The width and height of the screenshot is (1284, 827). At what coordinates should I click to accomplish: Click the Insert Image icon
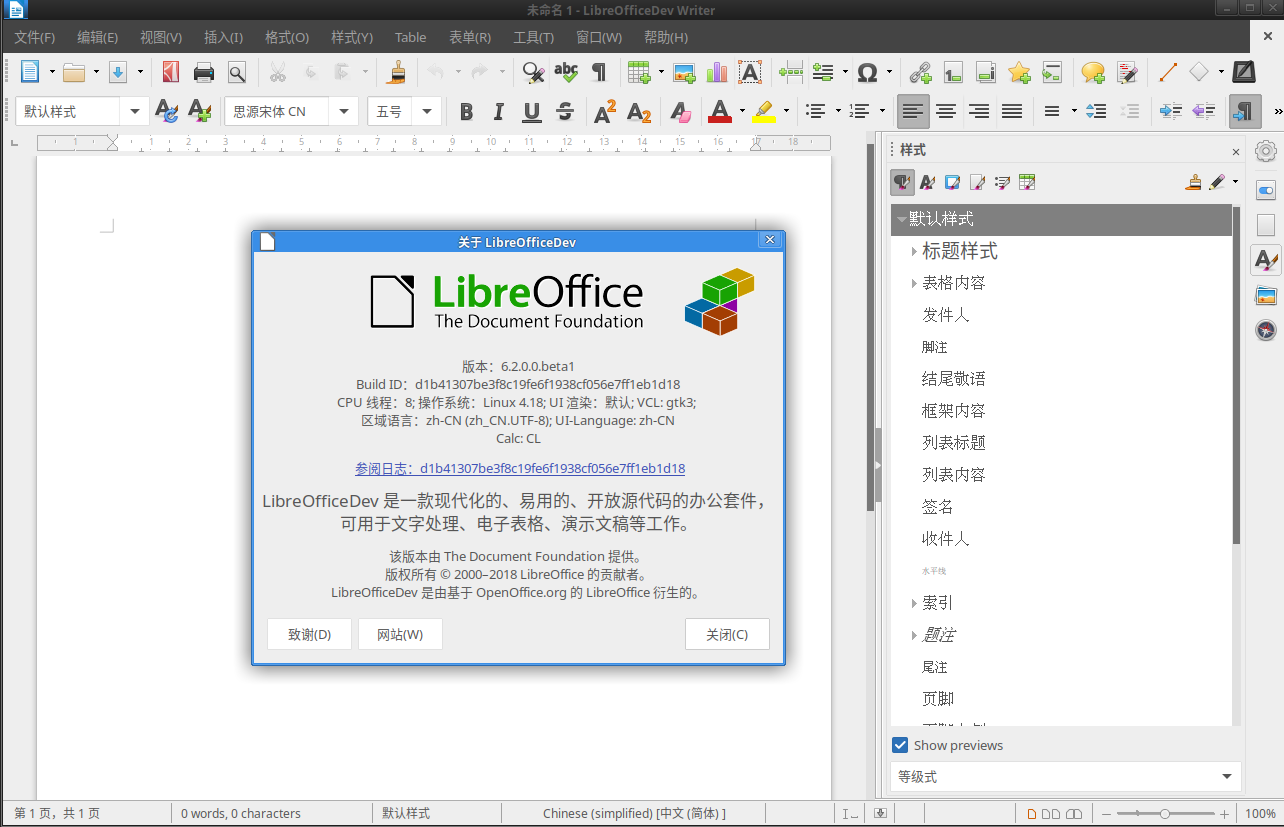coord(684,72)
